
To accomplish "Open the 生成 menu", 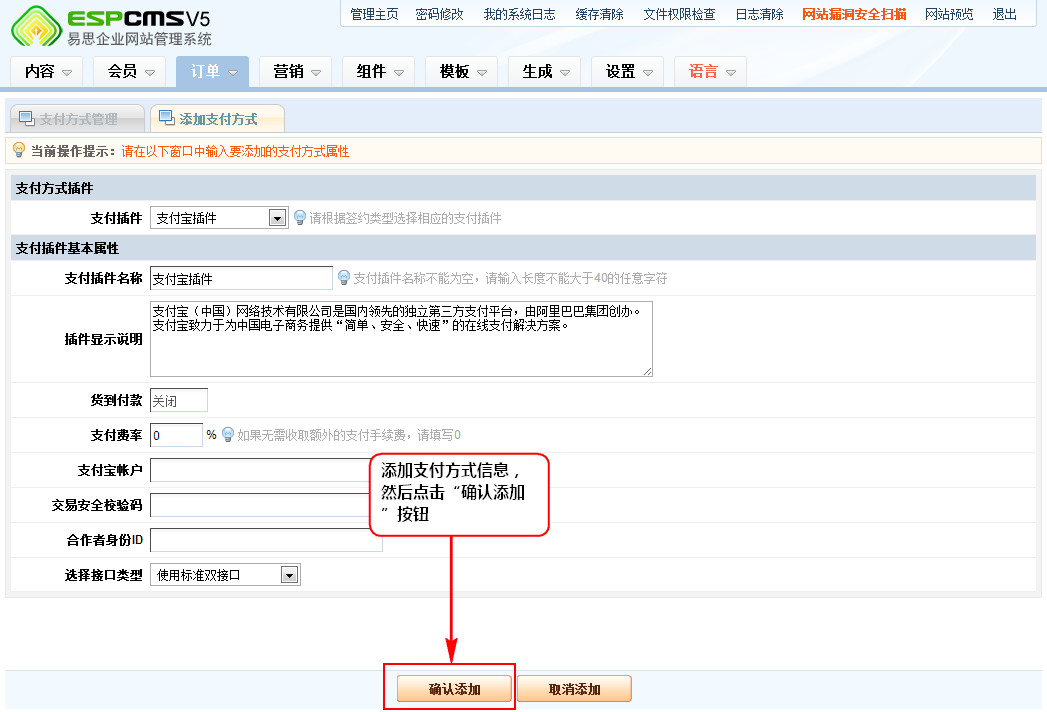I will (x=545, y=71).
